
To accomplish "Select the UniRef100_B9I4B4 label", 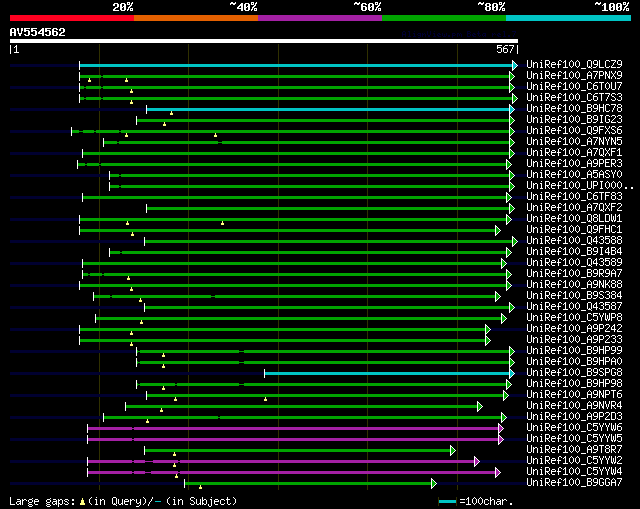I will point(574,252).
